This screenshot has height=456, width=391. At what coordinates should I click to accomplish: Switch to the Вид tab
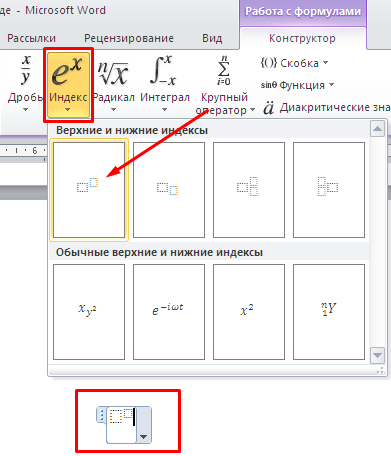(x=212, y=38)
